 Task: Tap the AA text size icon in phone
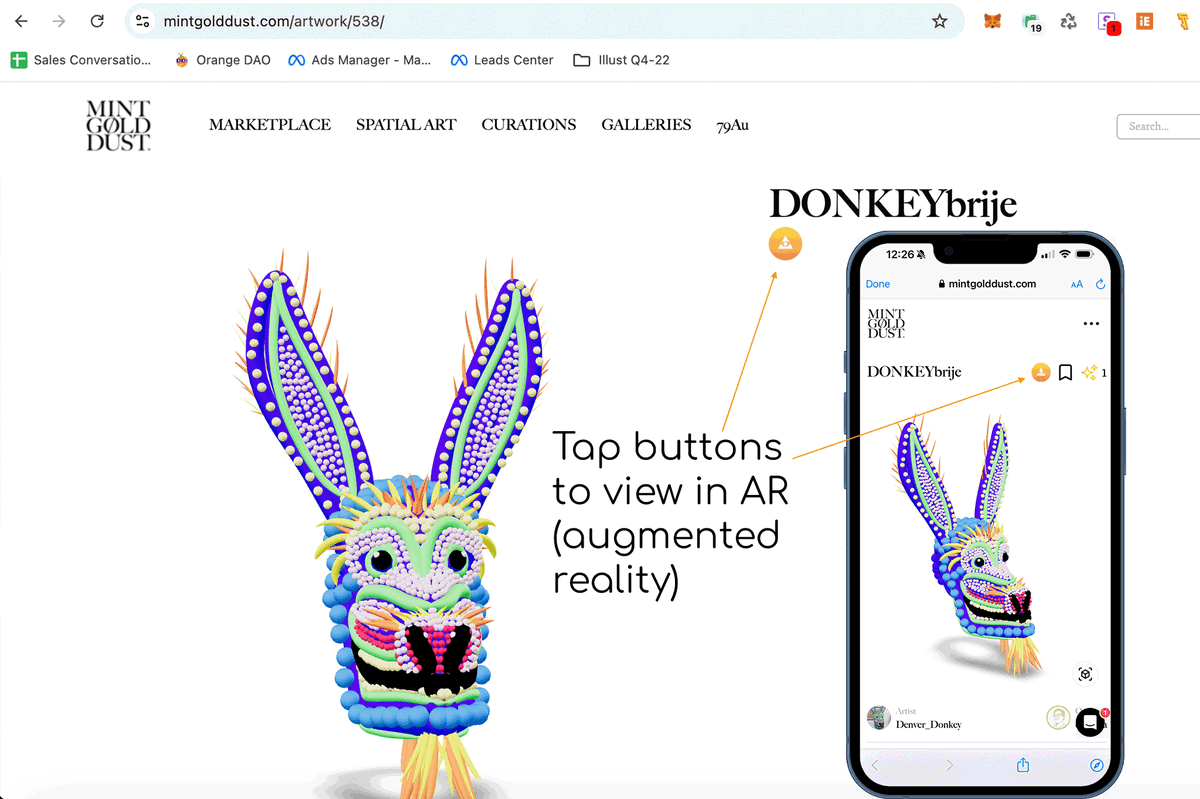pos(1077,284)
